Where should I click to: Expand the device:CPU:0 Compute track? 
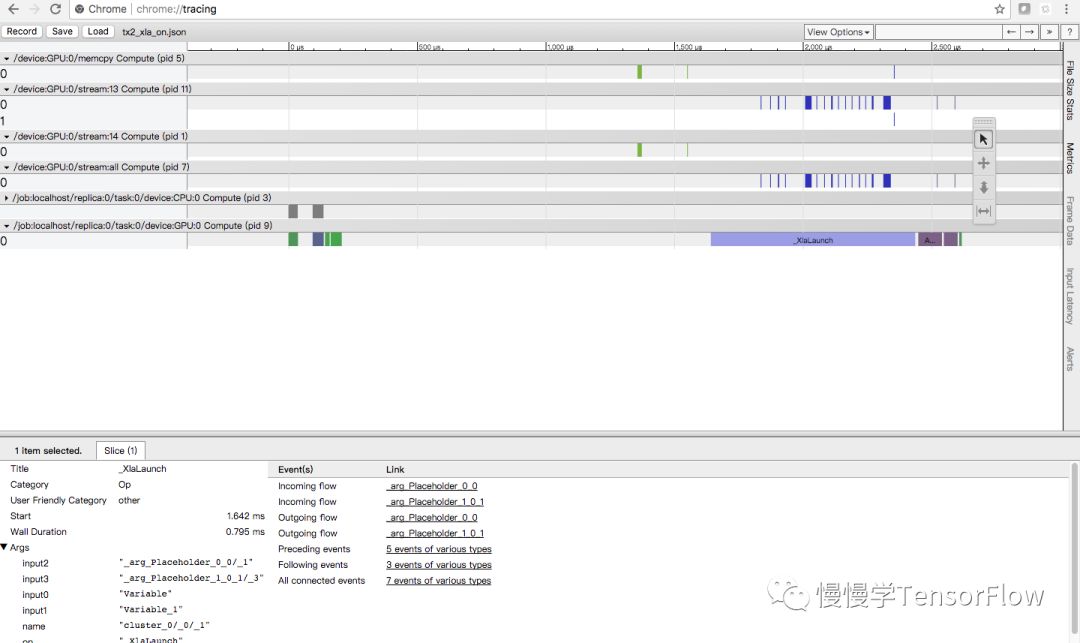tap(7, 198)
